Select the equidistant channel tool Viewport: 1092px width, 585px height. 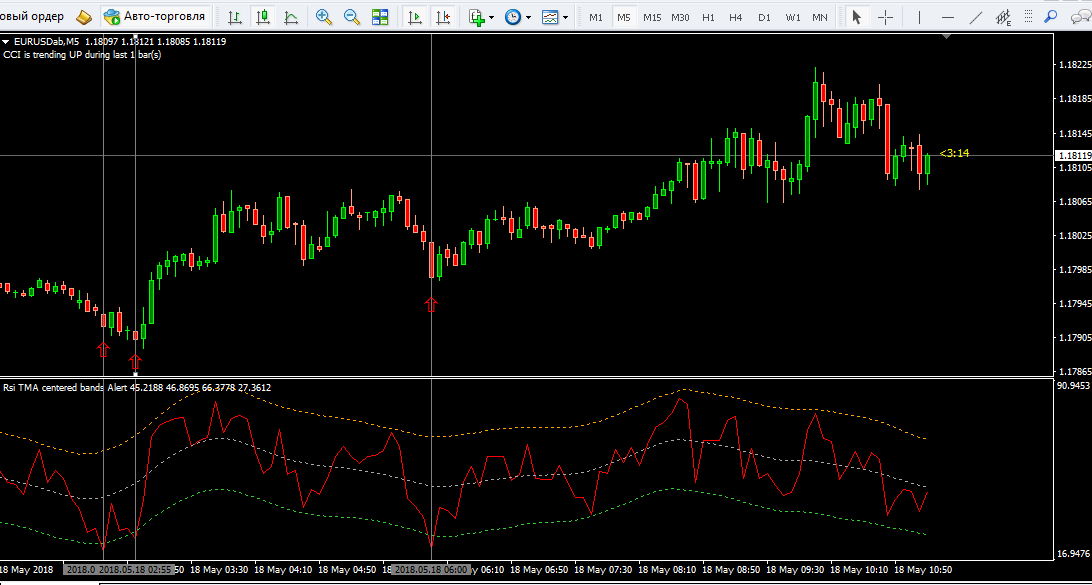(1004, 16)
